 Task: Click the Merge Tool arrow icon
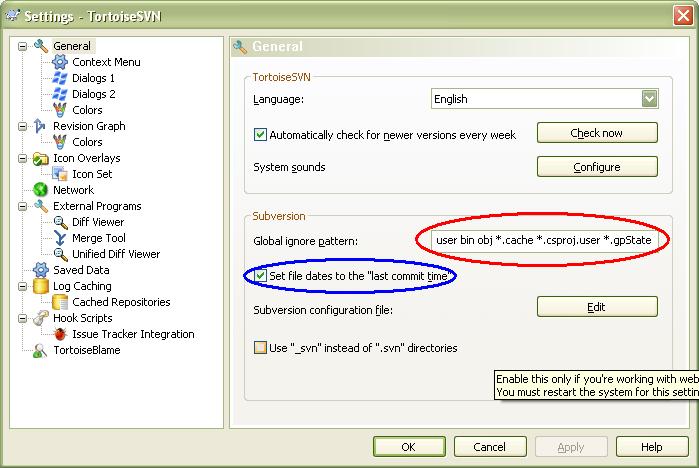pos(60,238)
